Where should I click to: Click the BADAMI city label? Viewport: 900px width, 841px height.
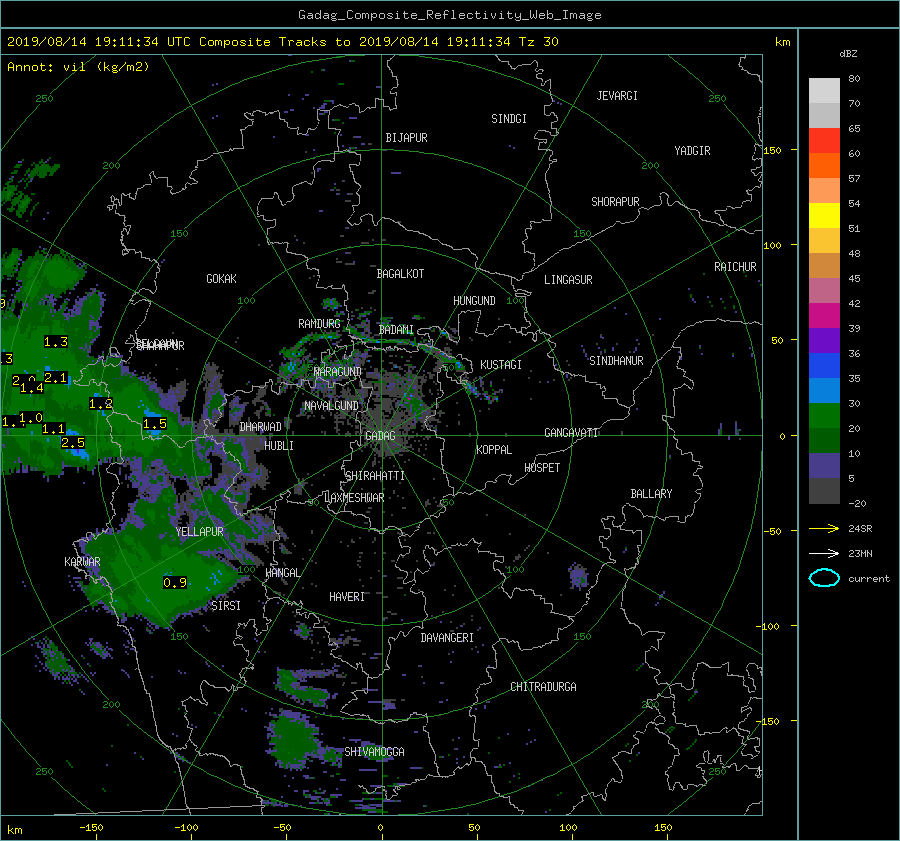pyautogui.click(x=396, y=330)
